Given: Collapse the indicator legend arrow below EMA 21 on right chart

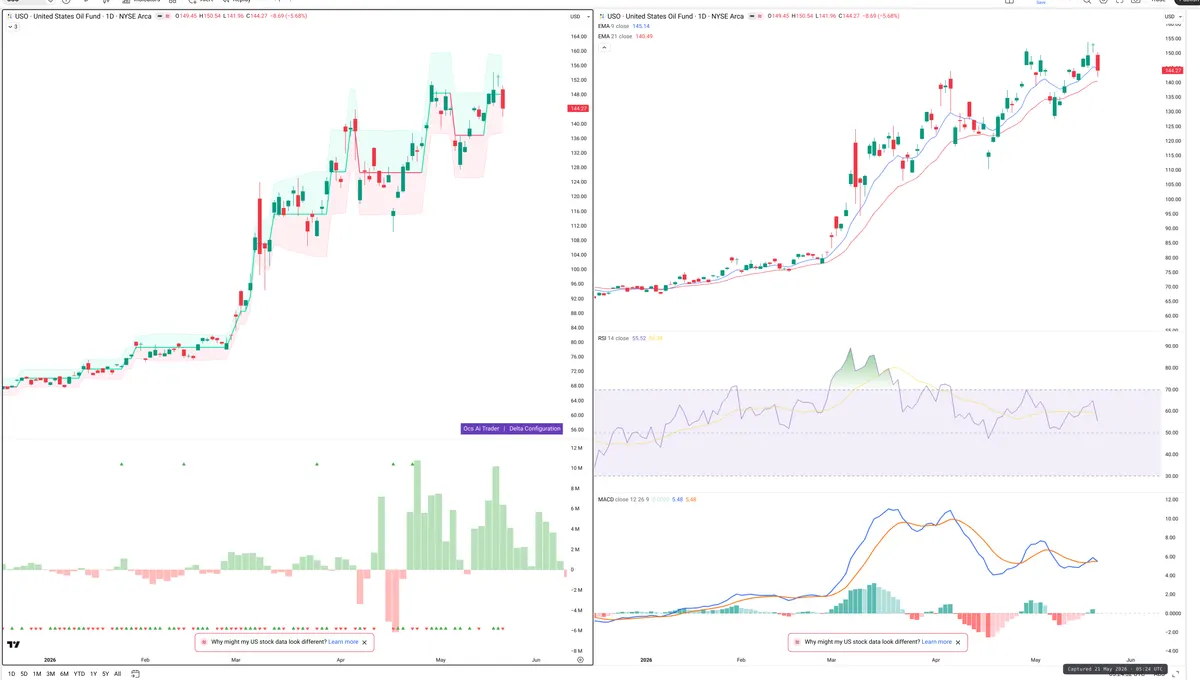Looking at the screenshot, I should (x=605, y=47).
